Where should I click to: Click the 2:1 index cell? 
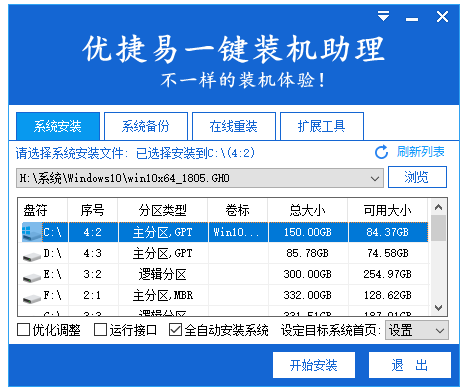tap(93, 295)
